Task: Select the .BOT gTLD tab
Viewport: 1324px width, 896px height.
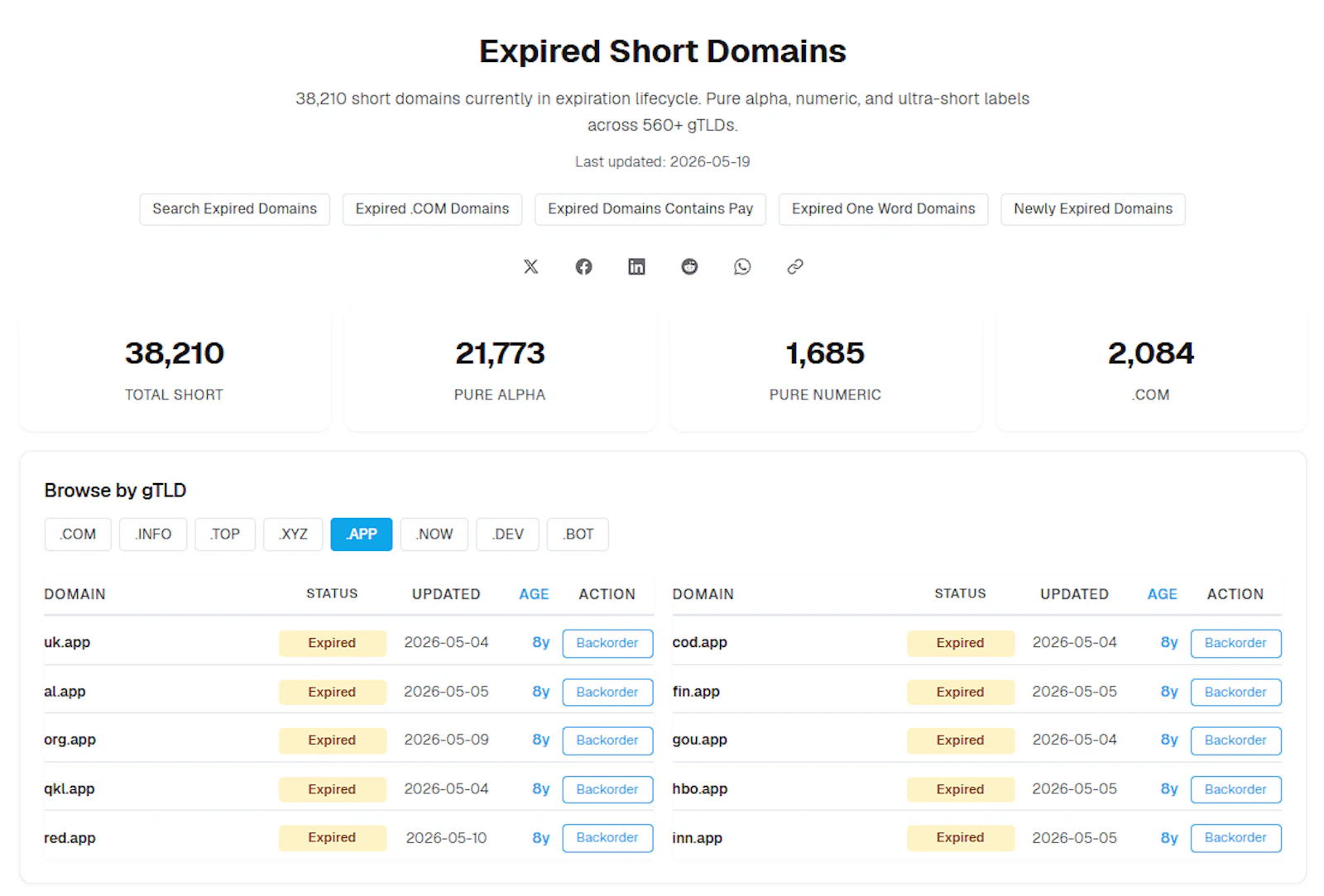Action: point(578,534)
